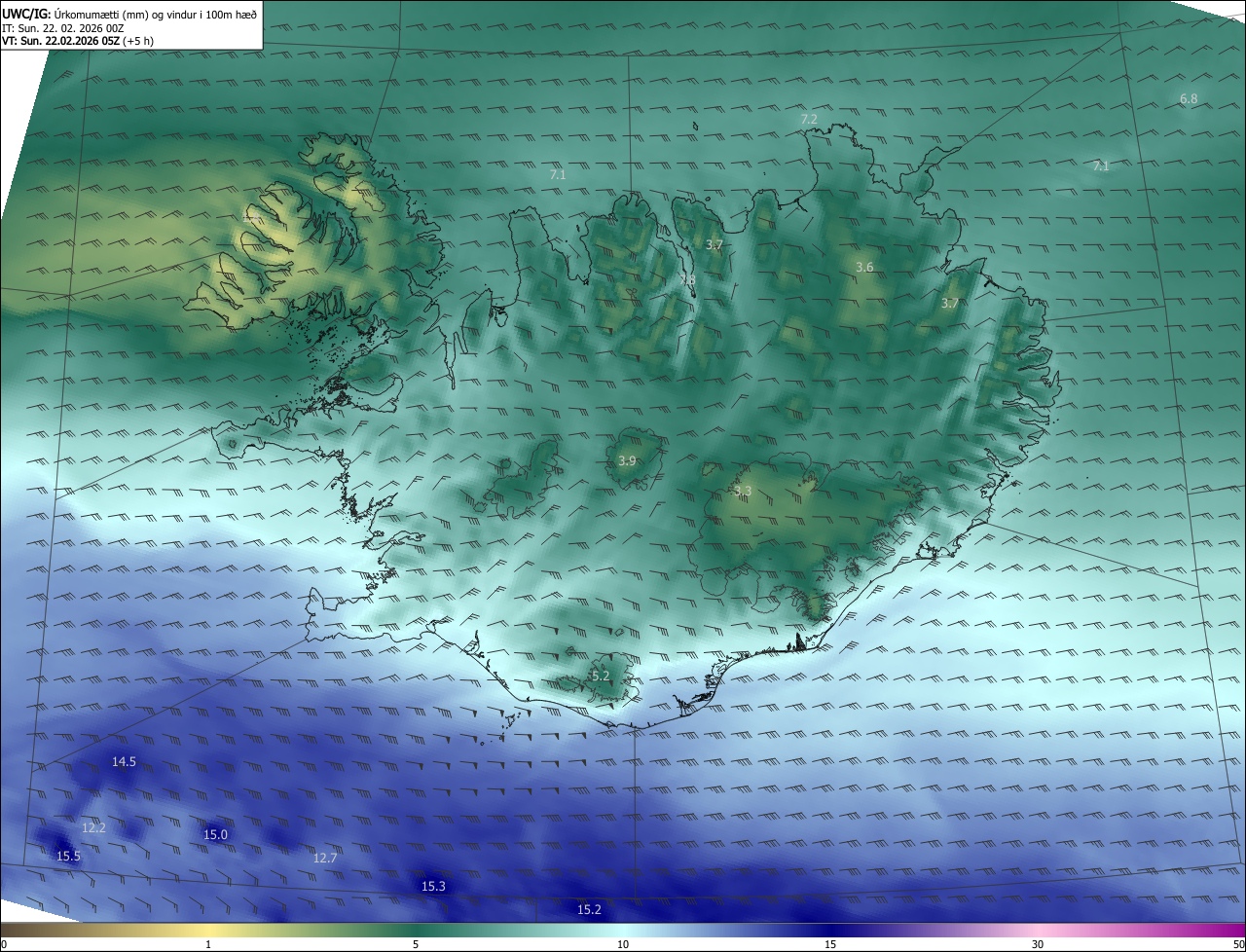Click the 3.9 value label on the map
Image resolution: width=1246 pixels, height=952 pixels.
(627, 460)
